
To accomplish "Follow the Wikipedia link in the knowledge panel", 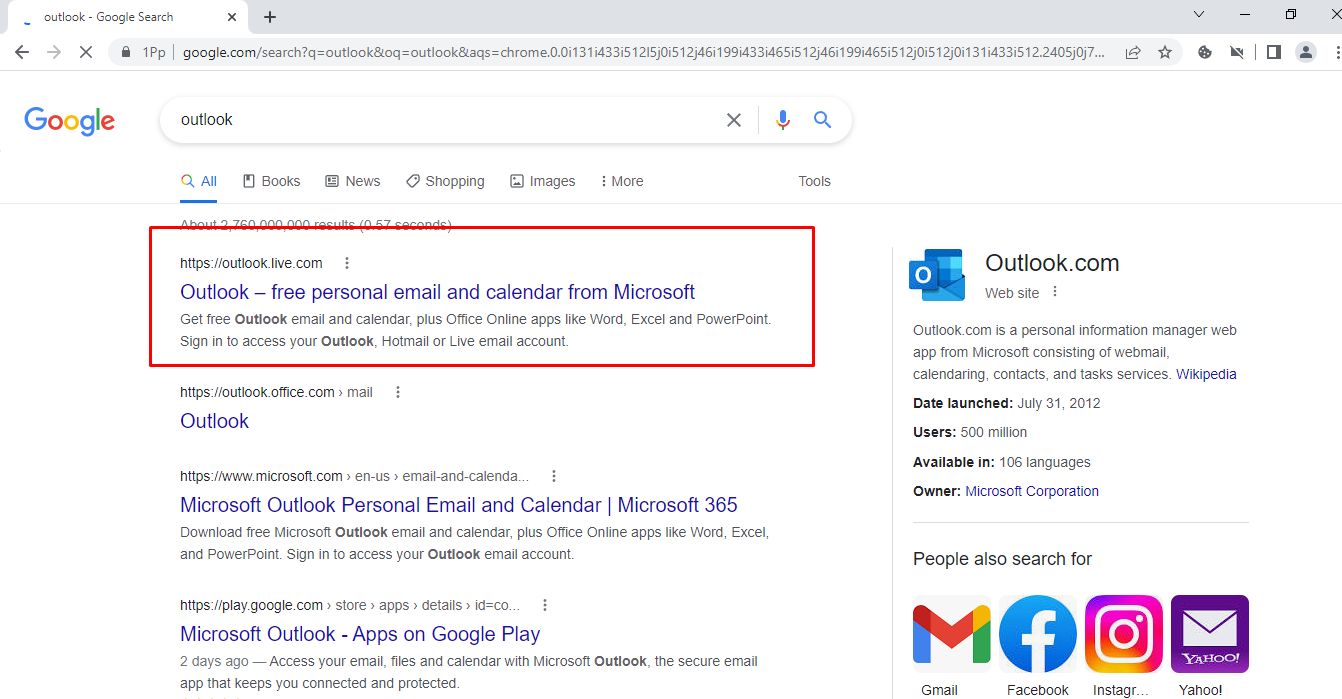I will 1206,374.
